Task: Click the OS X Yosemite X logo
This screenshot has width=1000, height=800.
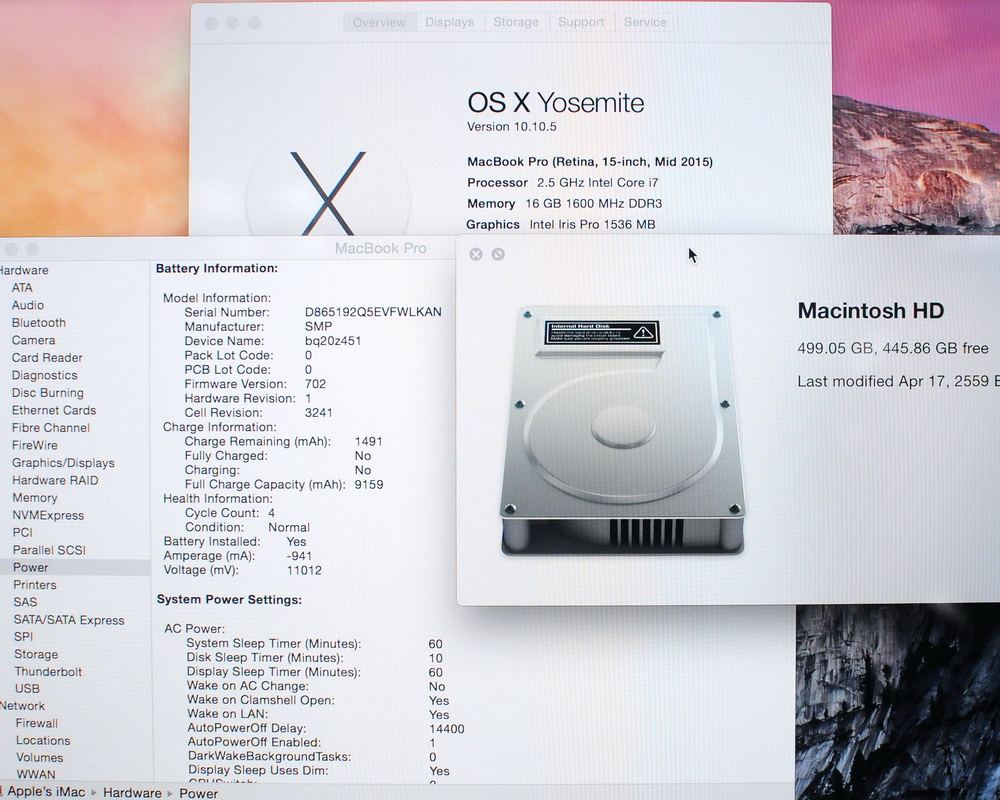Action: click(328, 193)
